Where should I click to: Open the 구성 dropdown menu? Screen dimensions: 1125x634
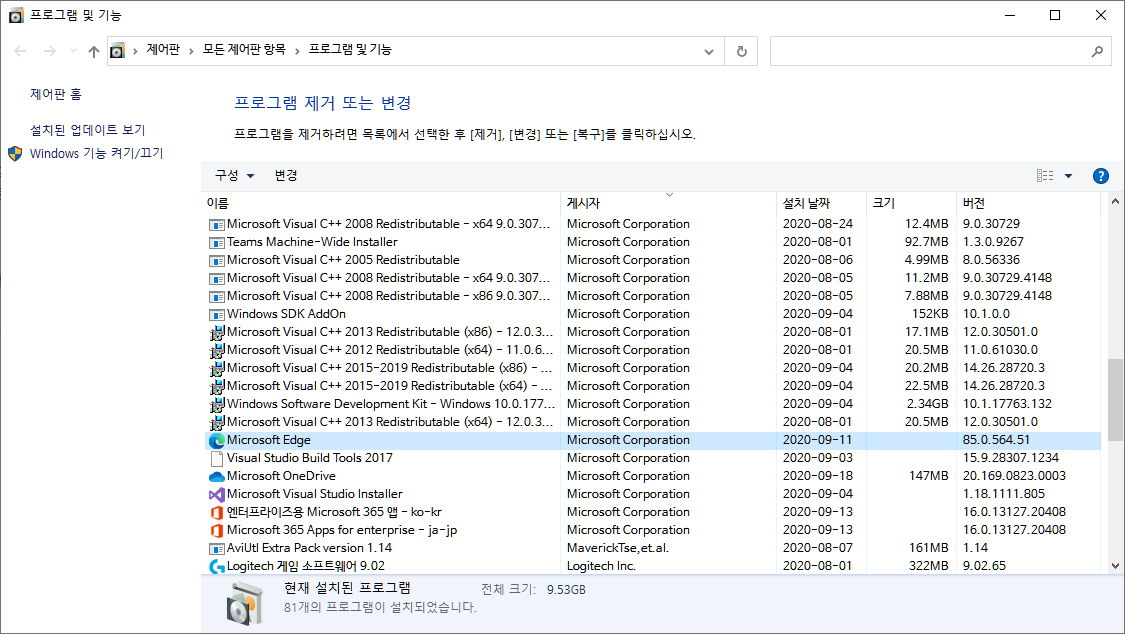(235, 175)
